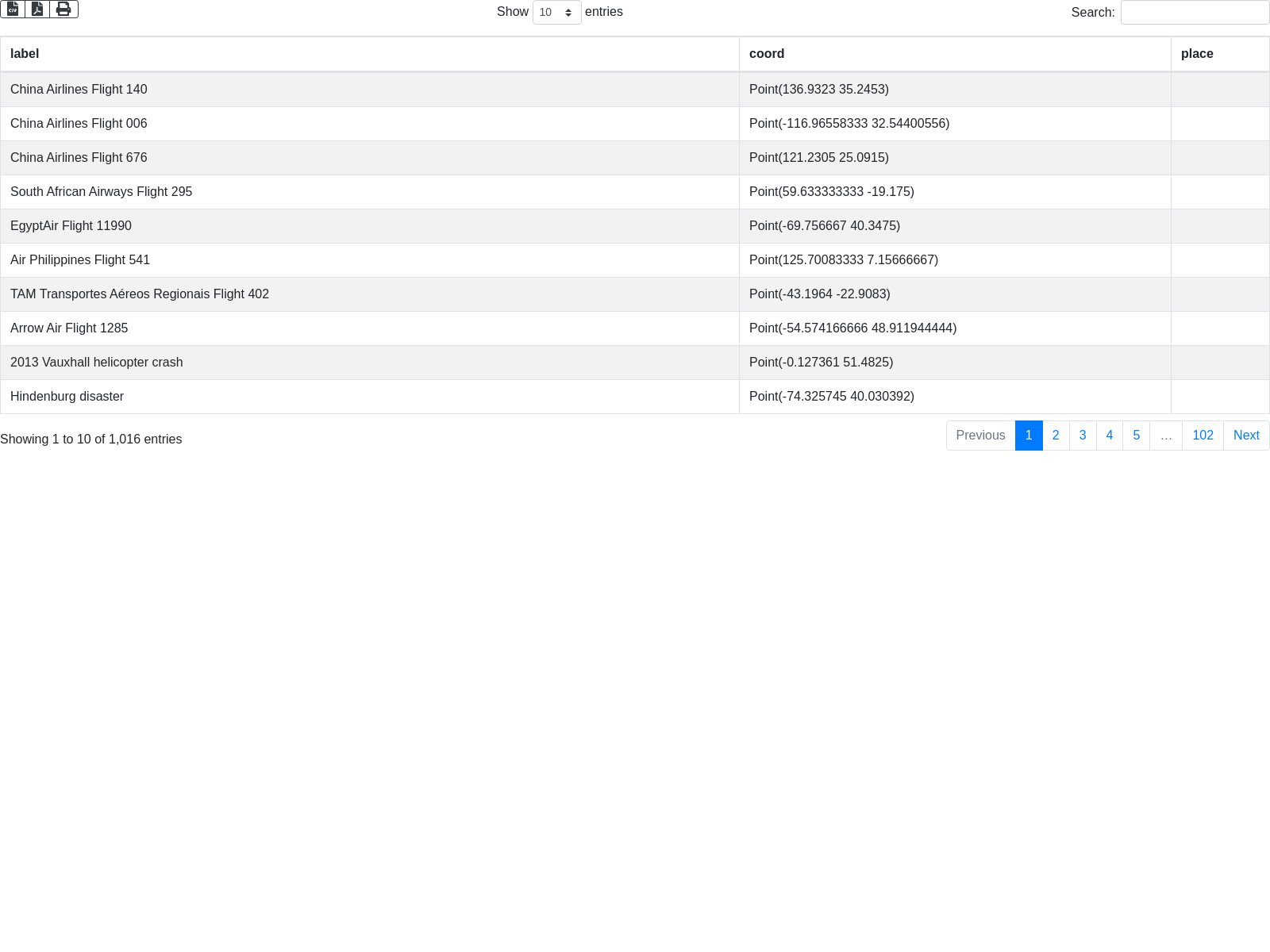Select China Airlines Flight 676 cell

tap(370, 158)
